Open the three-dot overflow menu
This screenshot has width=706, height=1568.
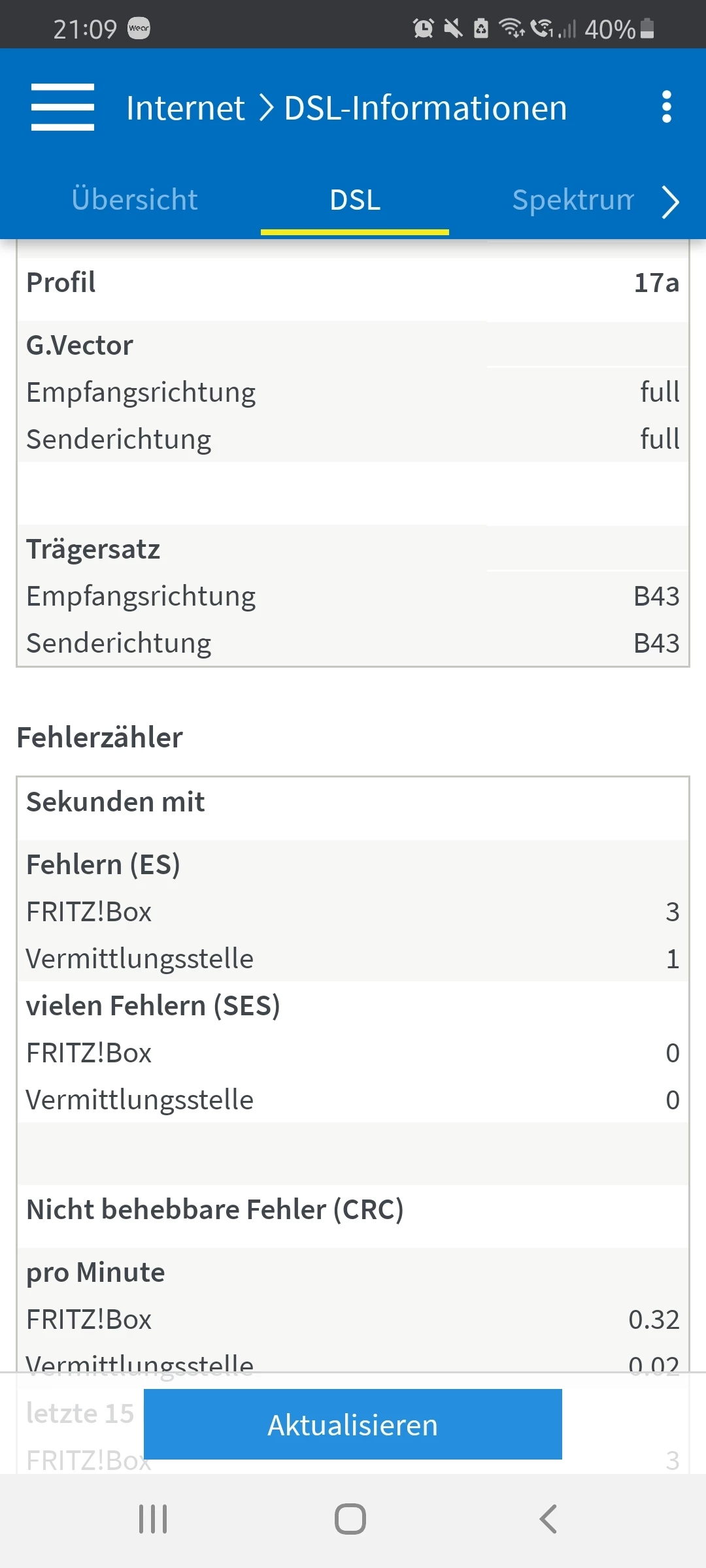(666, 107)
